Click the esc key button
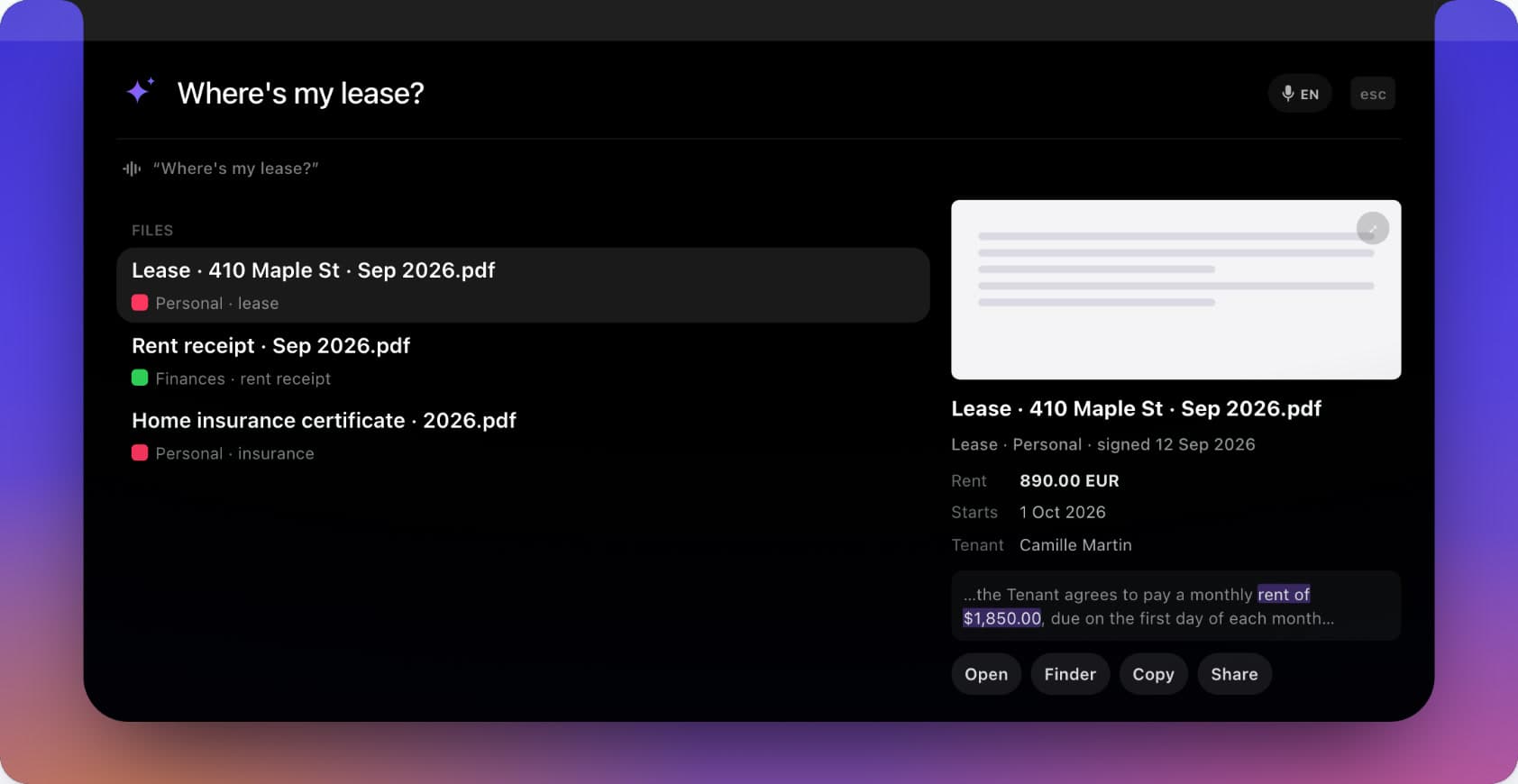 pyautogui.click(x=1373, y=94)
